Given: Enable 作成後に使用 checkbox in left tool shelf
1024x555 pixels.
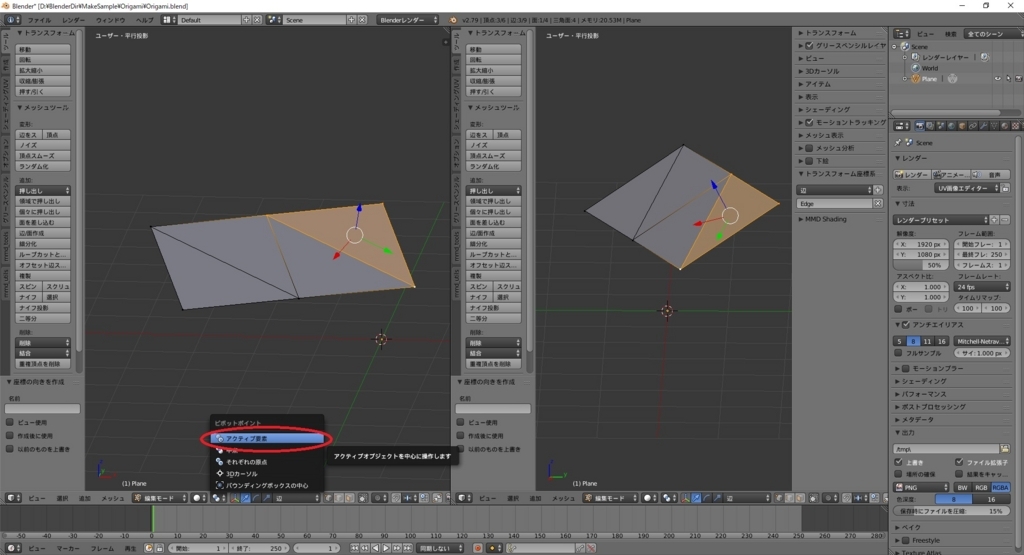Looking at the screenshot, I should pos(10,436).
